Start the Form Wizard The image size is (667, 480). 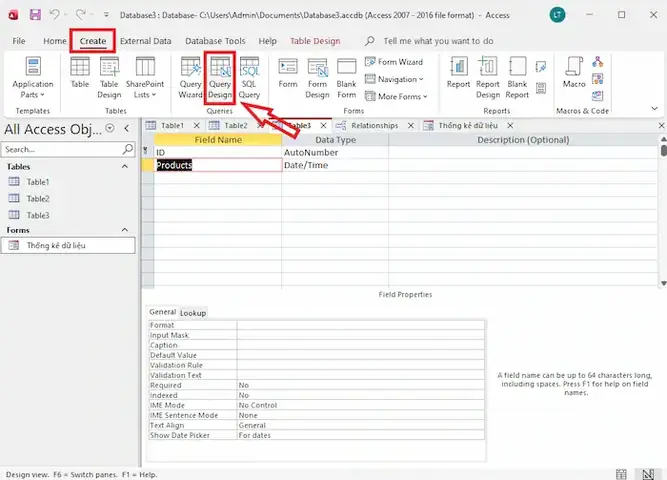tap(394, 62)
